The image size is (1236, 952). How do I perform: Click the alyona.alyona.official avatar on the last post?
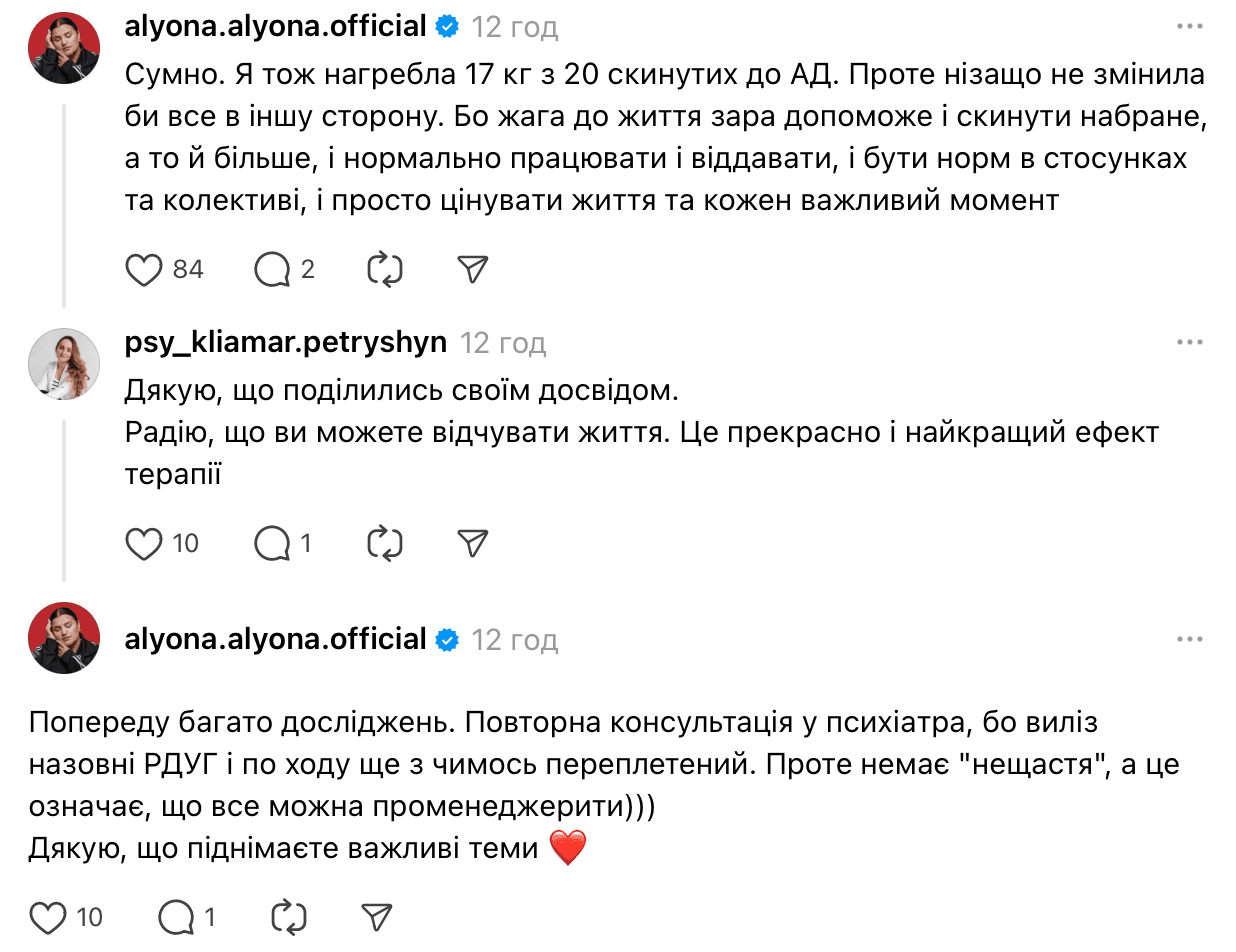(63, 638)
